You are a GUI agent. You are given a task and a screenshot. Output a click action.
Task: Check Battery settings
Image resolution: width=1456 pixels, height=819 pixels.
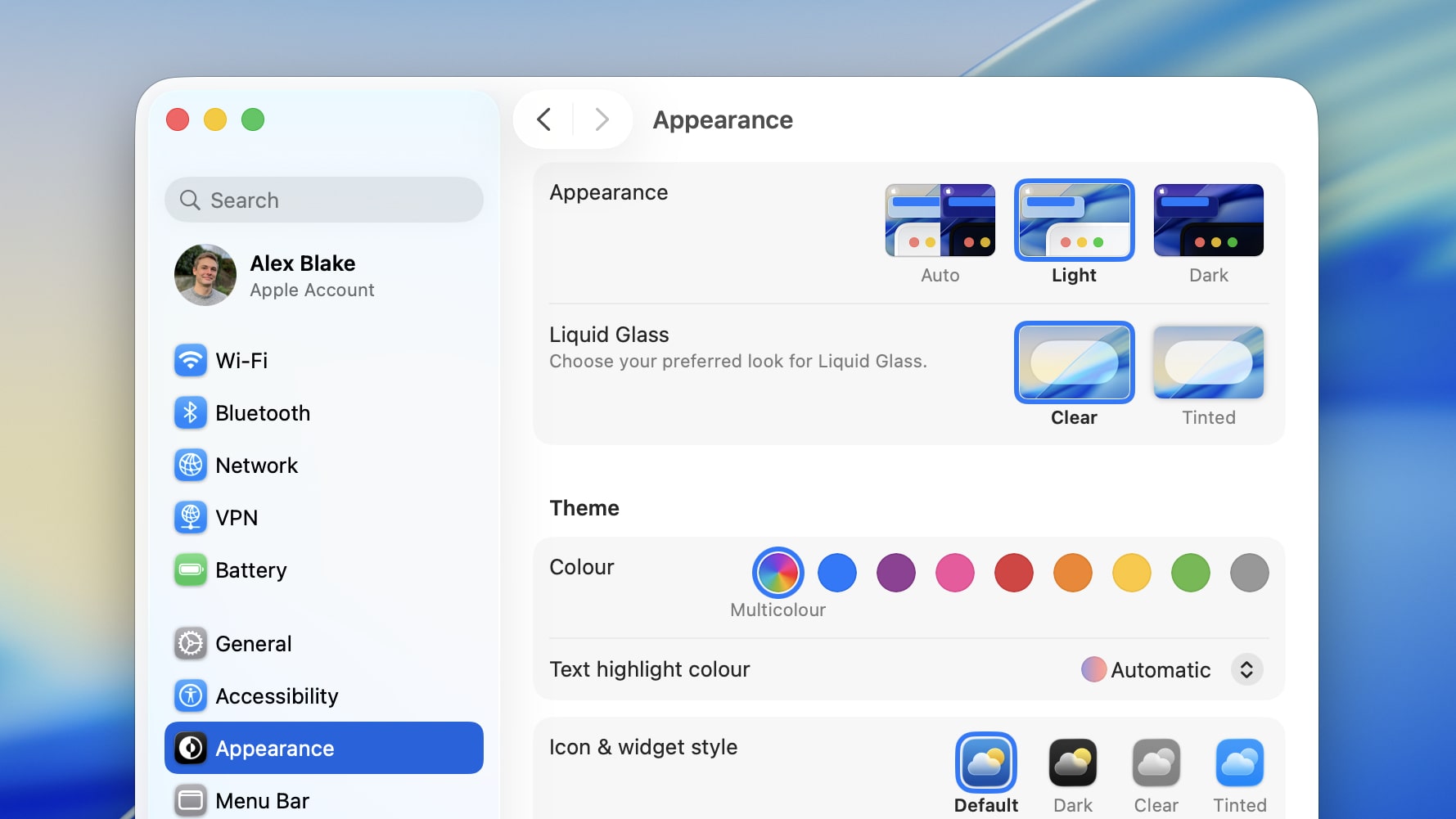coord(250,569)
